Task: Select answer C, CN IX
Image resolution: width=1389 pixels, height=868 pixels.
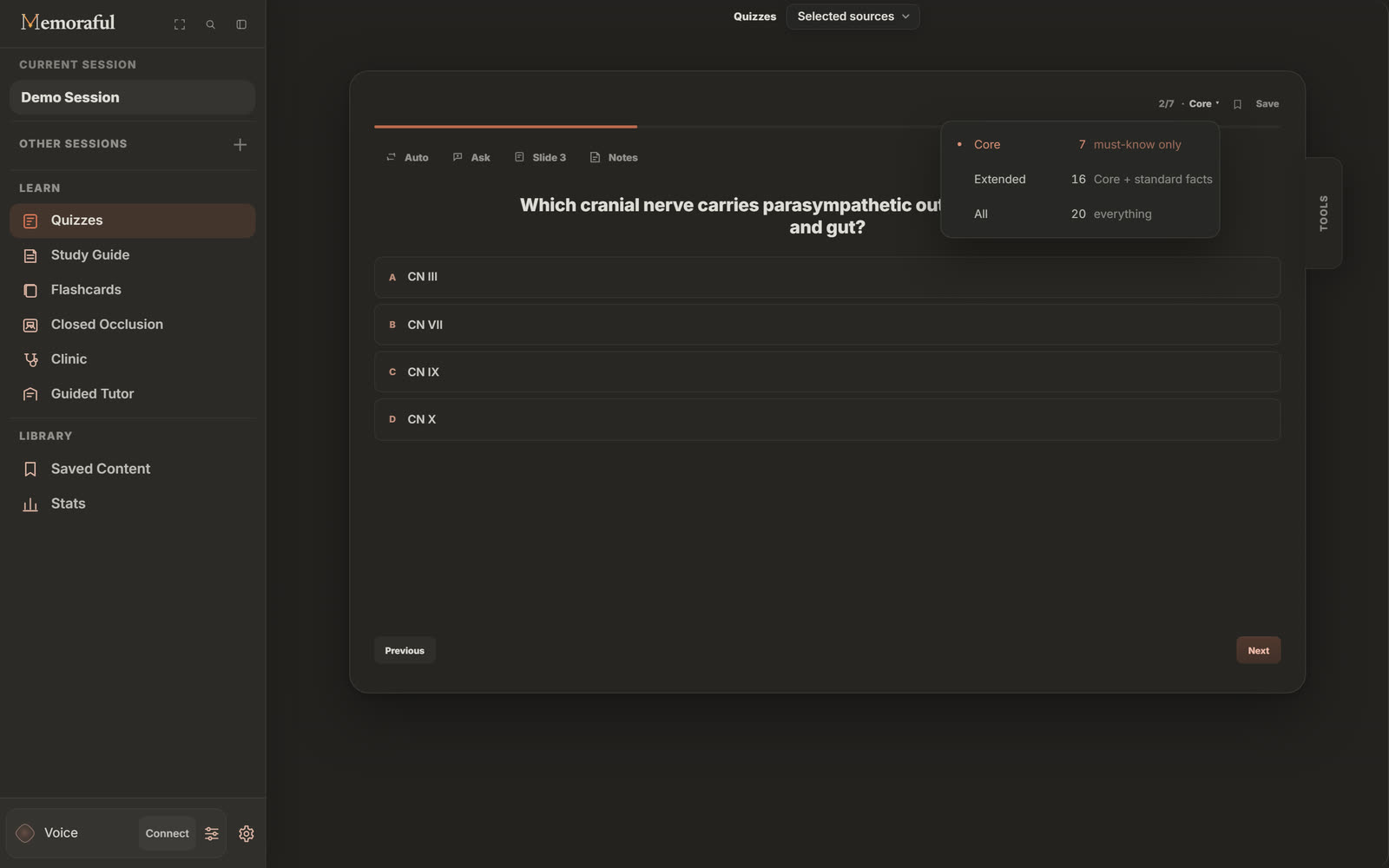Action: coord(827,372)
